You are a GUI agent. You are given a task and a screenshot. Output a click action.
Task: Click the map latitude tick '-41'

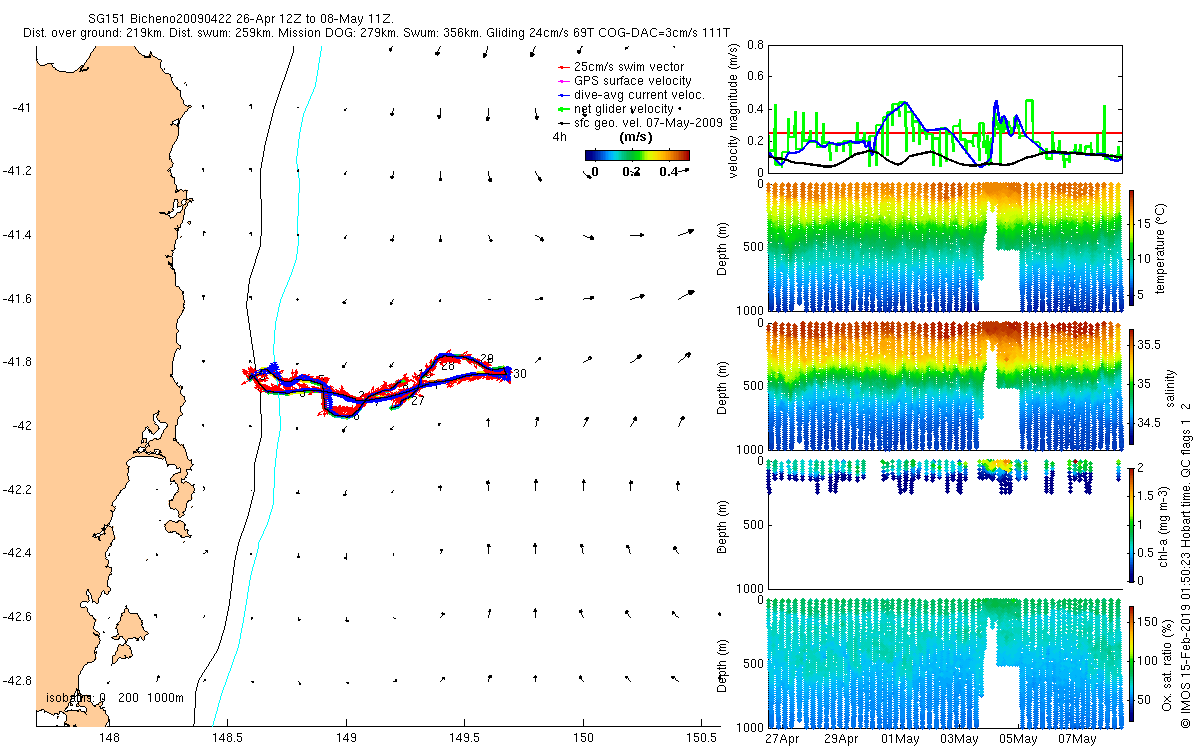[x=22, y=108]
